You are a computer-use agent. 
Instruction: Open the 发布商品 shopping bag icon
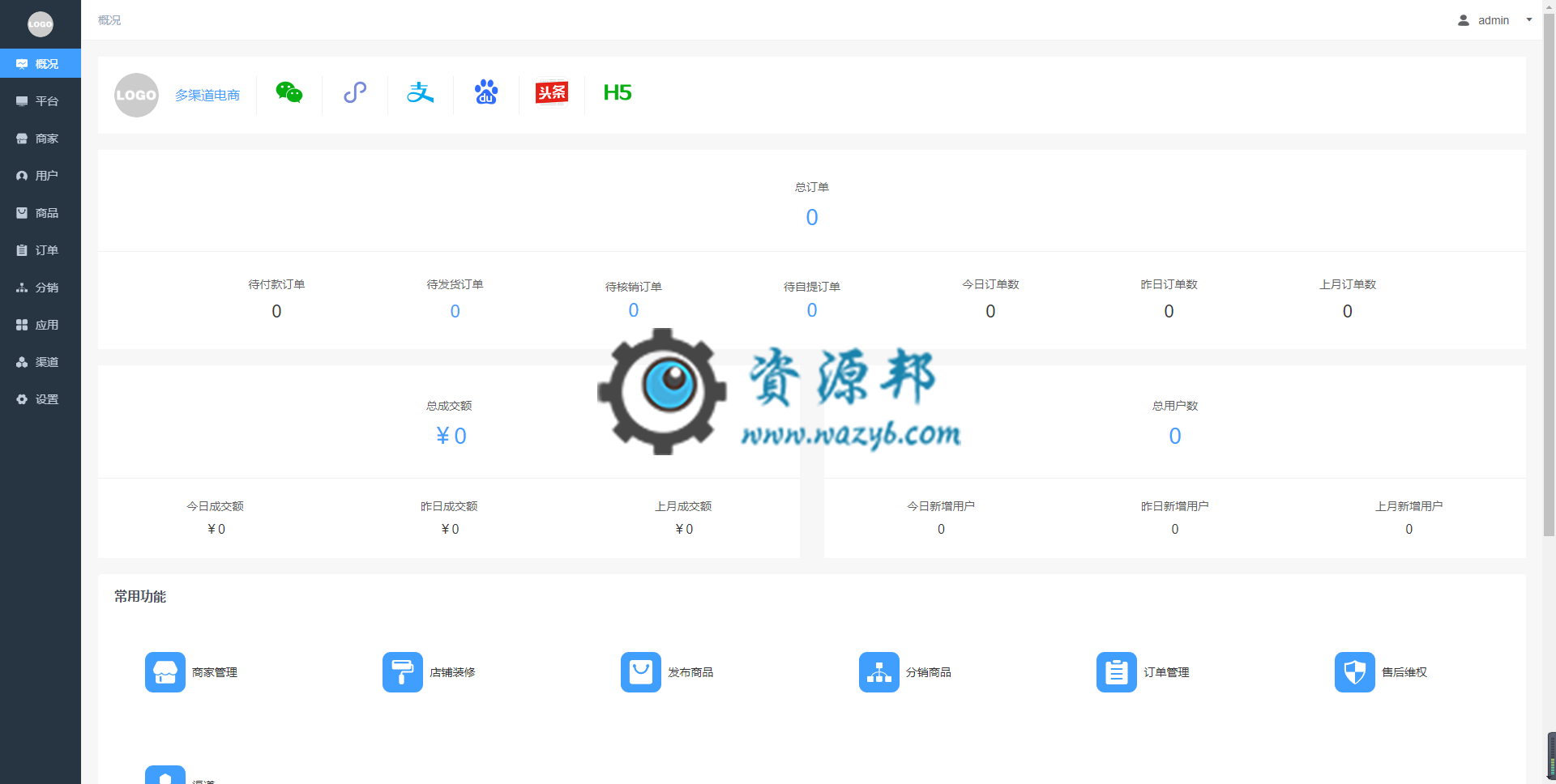[x=641, y=672]
